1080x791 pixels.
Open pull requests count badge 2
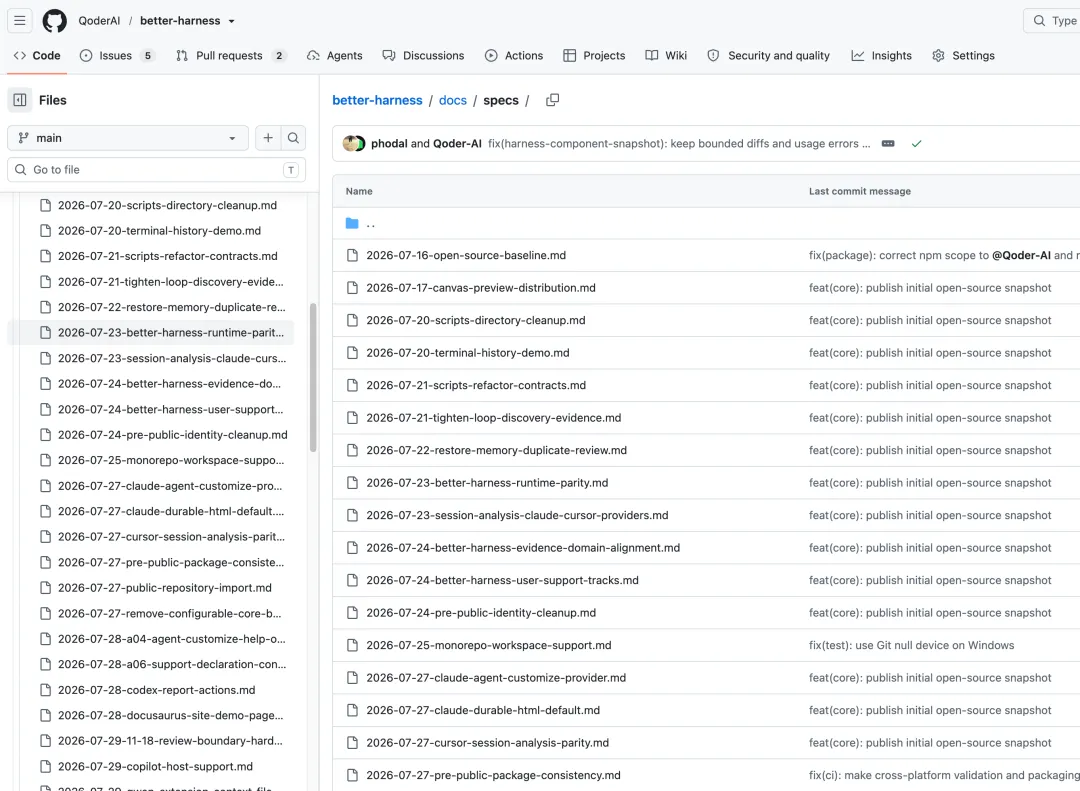click(x=279, y=56)
